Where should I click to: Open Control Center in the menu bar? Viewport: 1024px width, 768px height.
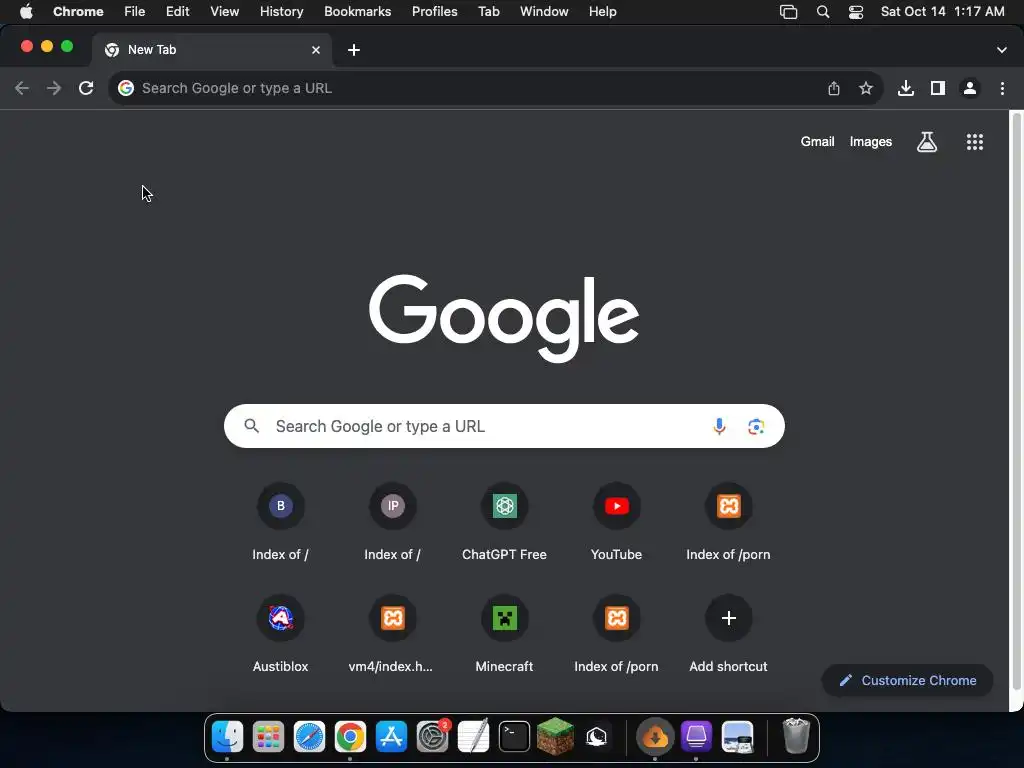click(856, 12)
